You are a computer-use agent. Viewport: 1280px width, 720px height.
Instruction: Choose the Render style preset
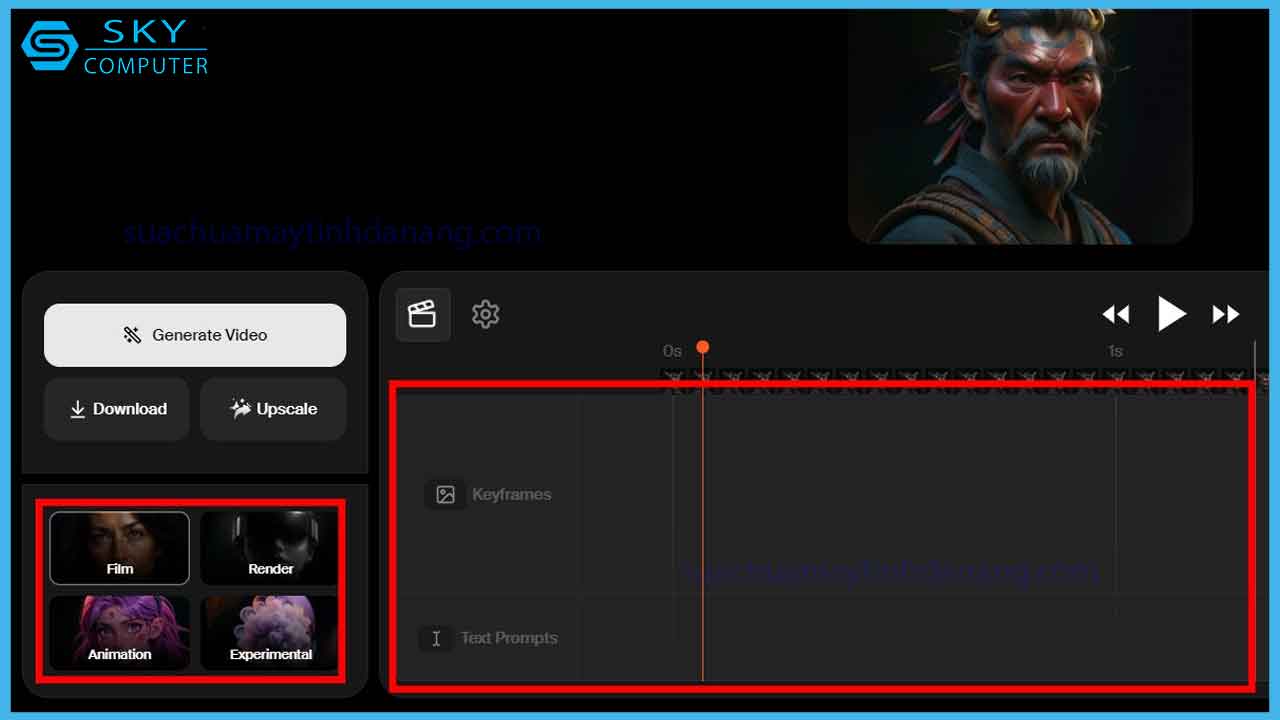pyautogui.click(x=270, y=548)
